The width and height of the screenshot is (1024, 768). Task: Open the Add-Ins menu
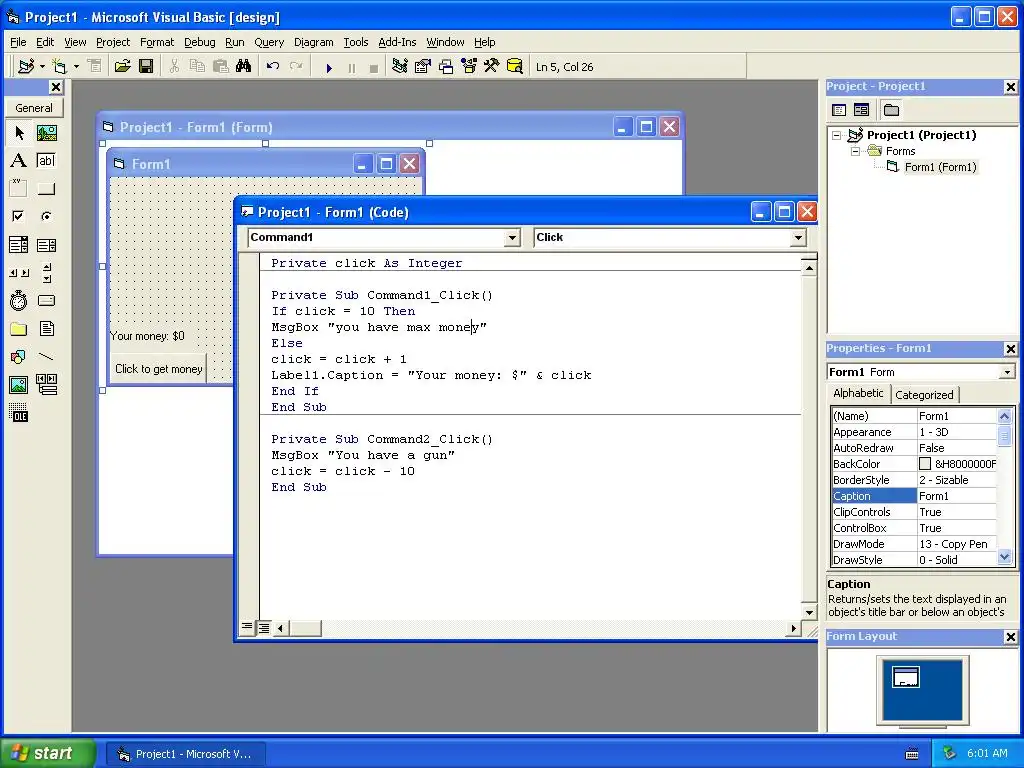397,42
